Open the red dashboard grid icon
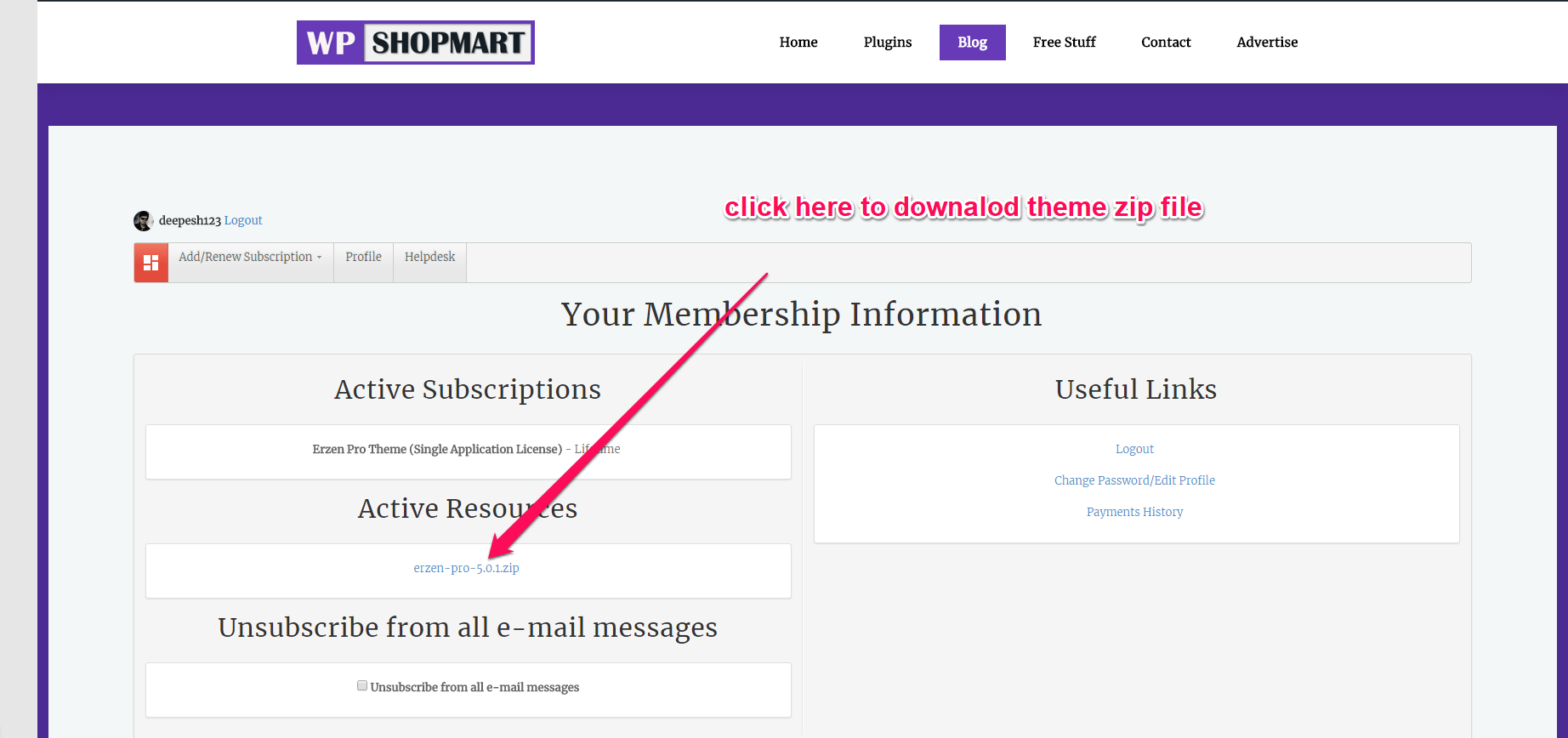 [151, 263]
